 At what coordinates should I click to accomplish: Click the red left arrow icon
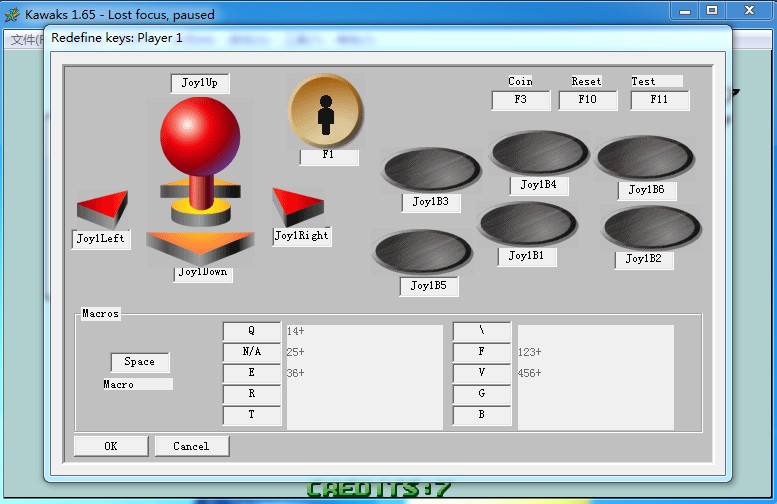102,207
